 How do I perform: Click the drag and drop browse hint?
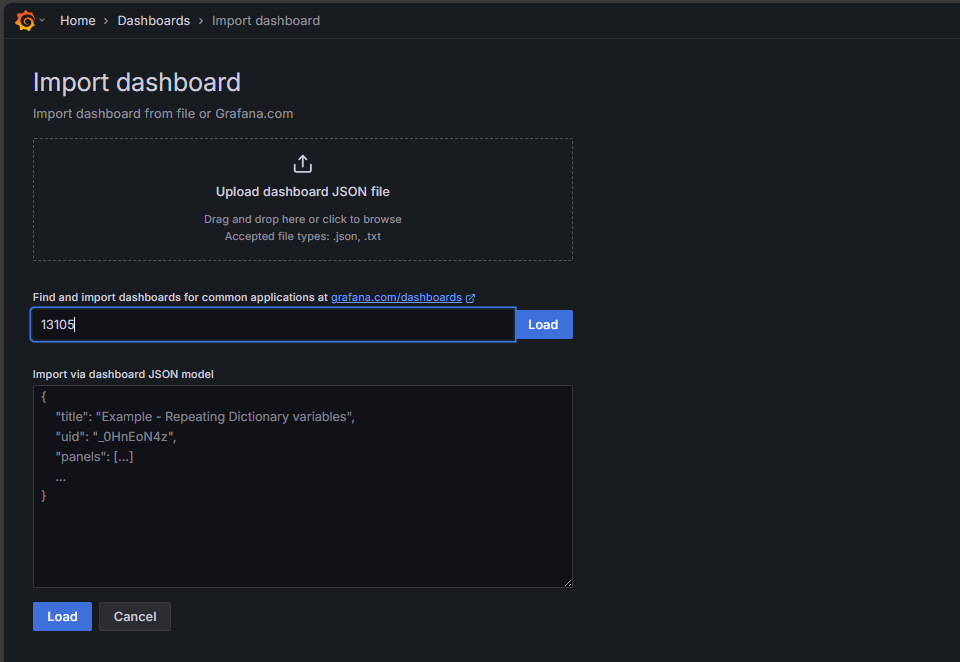pos(303,219)
